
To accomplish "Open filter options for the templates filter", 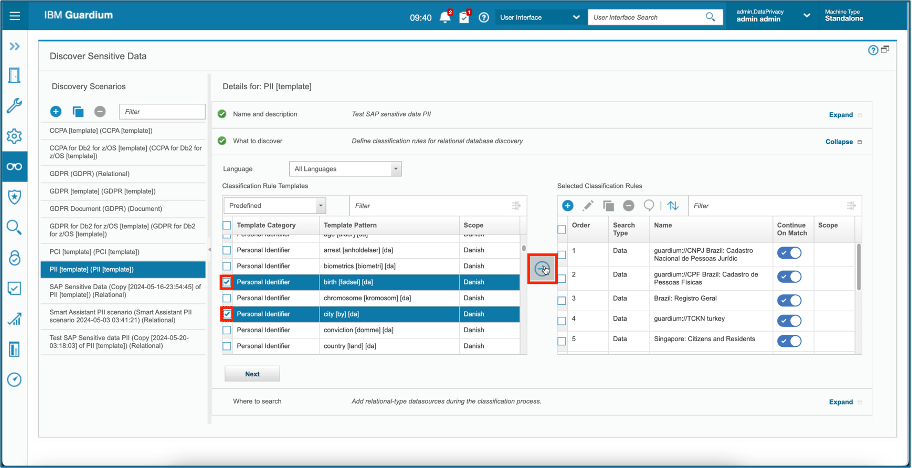I will coord(515,205).
